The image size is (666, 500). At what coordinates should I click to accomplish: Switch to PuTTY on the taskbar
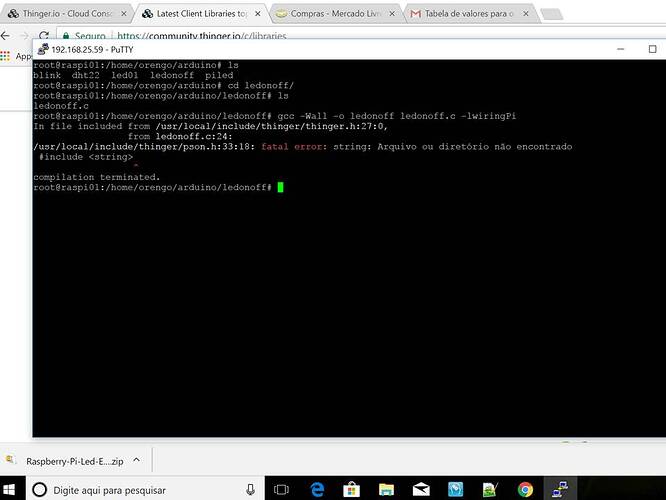tap(560, 490)
